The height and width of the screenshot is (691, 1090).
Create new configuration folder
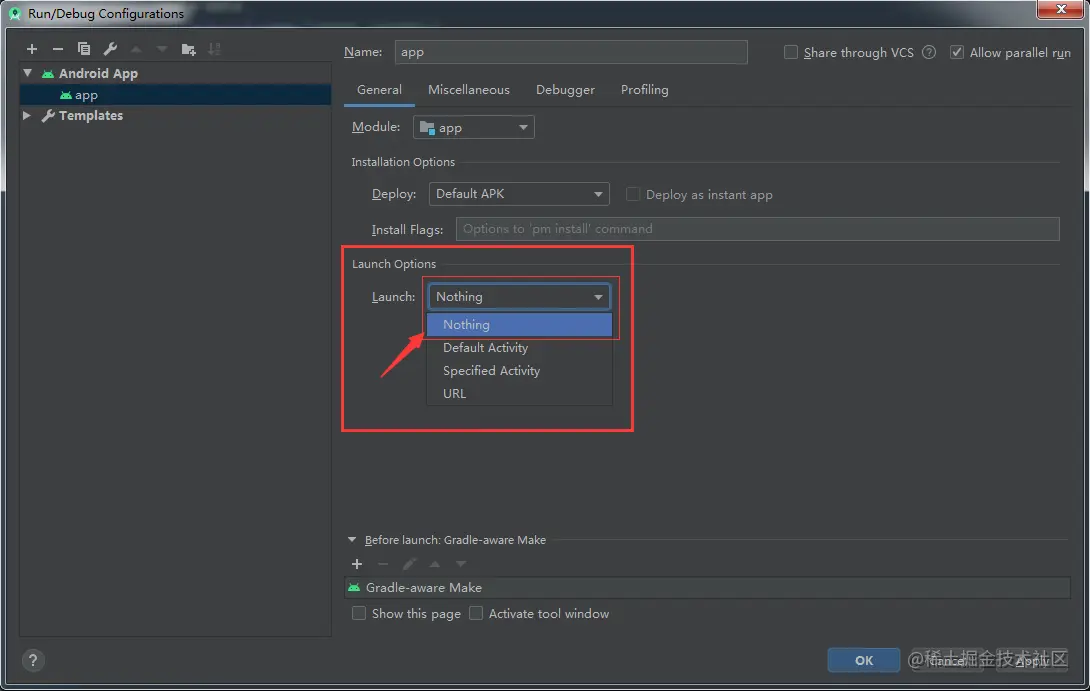tap(188, 49)
